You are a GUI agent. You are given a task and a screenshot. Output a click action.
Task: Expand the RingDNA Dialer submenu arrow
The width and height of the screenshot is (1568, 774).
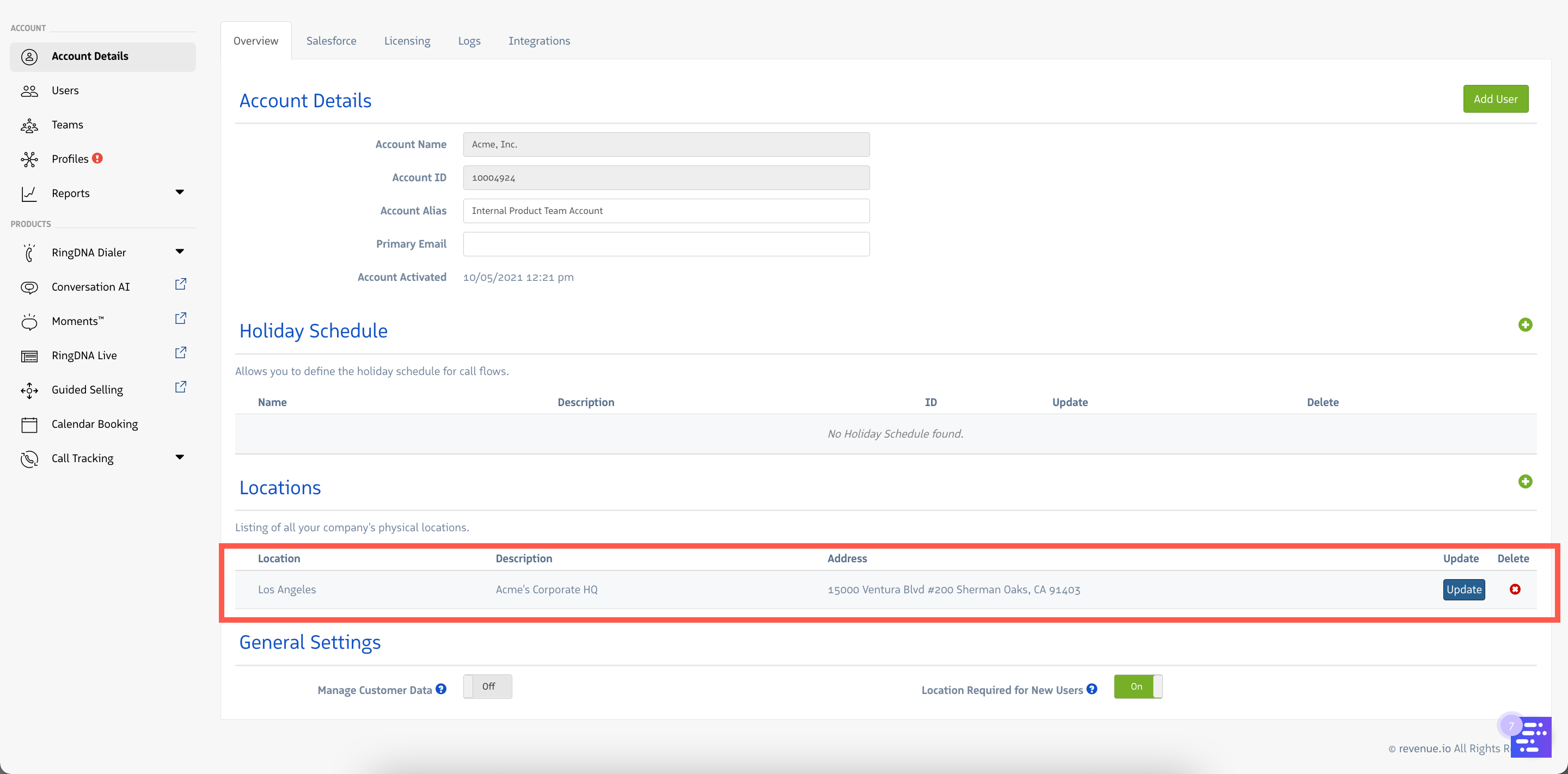[x=180, y=251]
